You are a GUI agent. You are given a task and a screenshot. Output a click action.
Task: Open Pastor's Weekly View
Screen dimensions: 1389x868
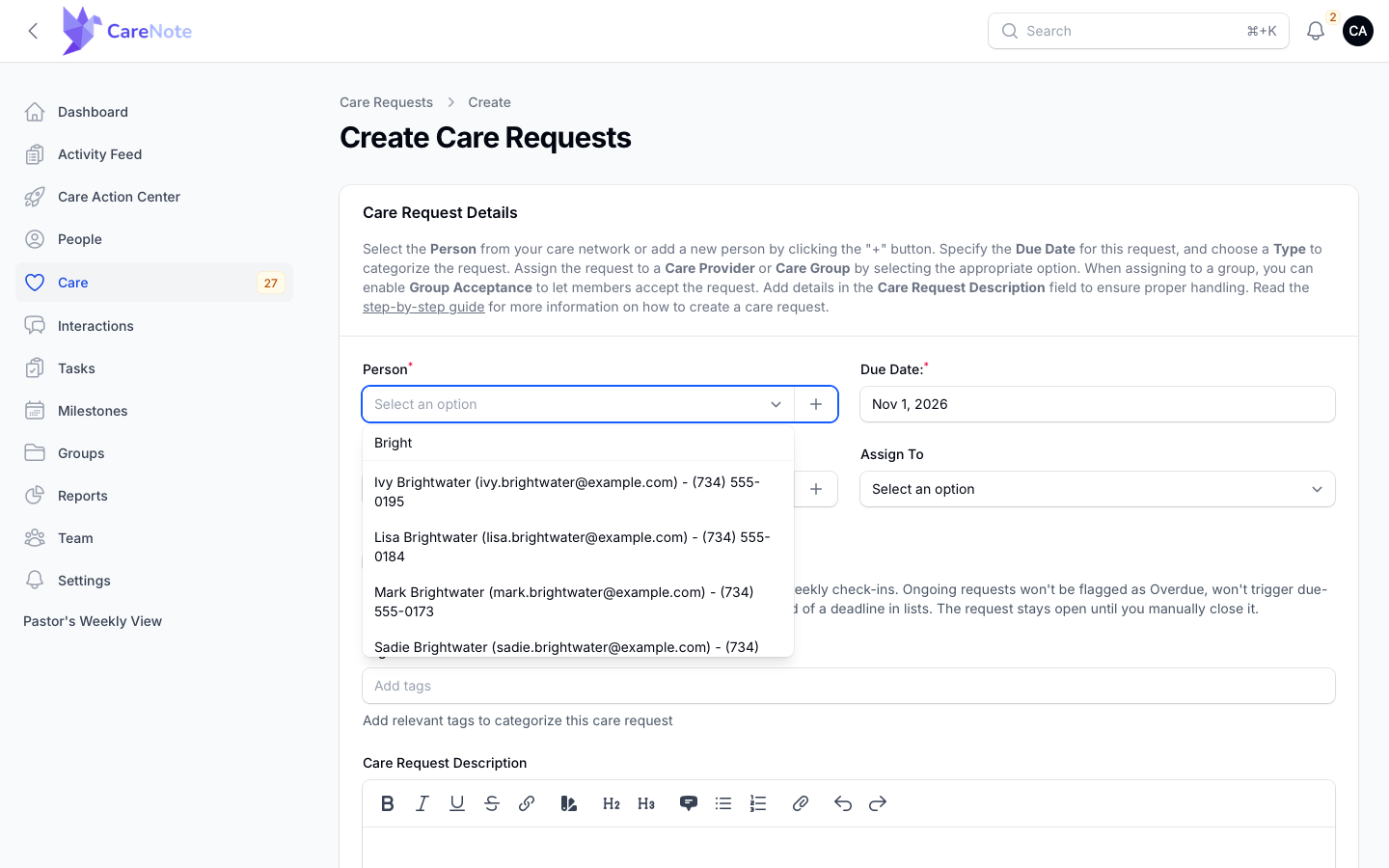(x=93, y=621)
